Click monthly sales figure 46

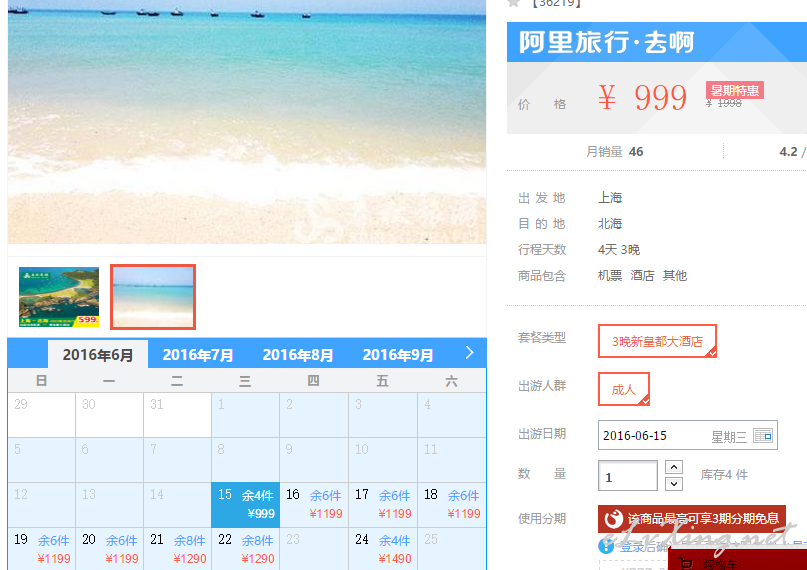point(636,152)
